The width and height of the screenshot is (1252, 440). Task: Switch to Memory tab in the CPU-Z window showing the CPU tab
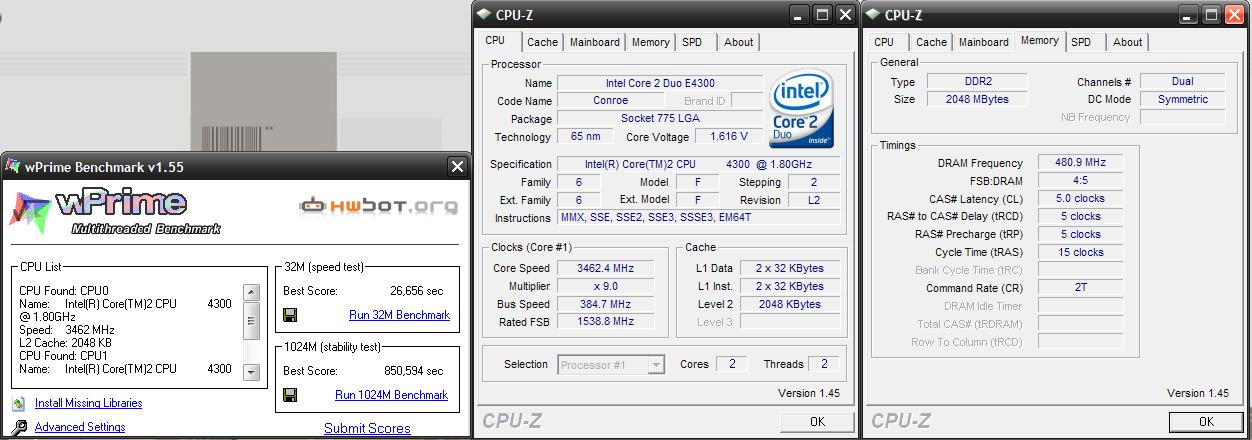point(650,42)
